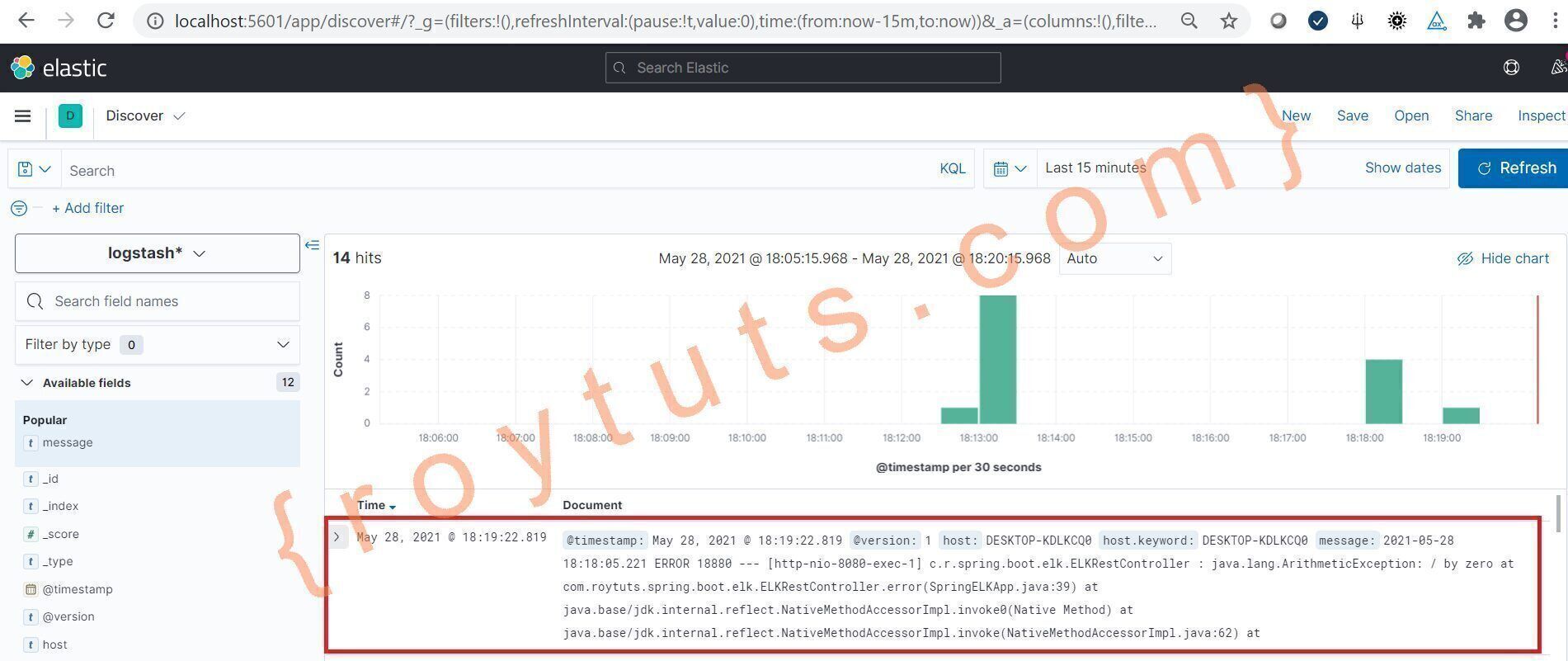The height and width of the screenshot is (661, 1568).
Task: Expand the Filter by type dropdown
Action: 157,345
